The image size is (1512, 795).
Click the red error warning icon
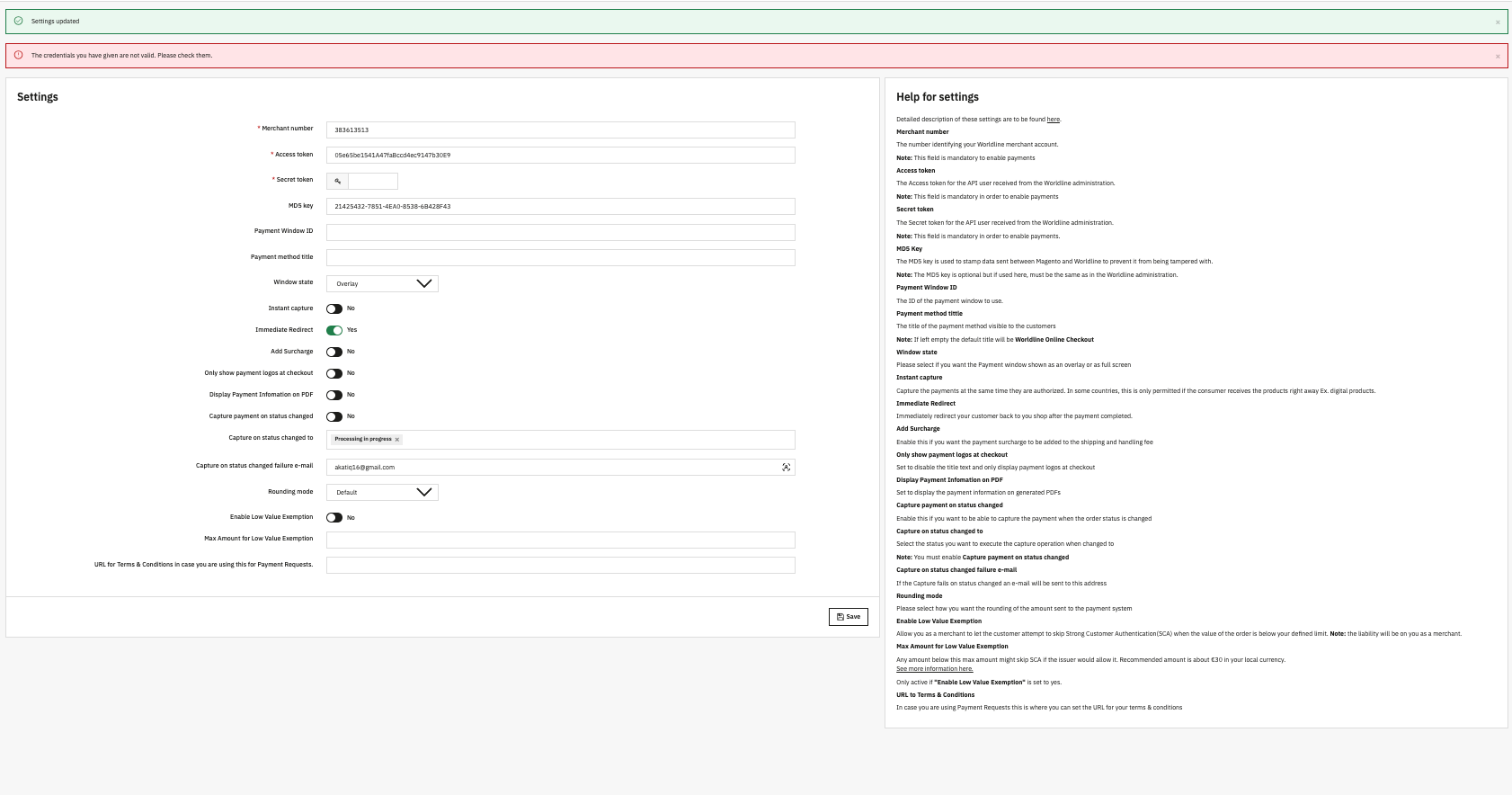18,55
